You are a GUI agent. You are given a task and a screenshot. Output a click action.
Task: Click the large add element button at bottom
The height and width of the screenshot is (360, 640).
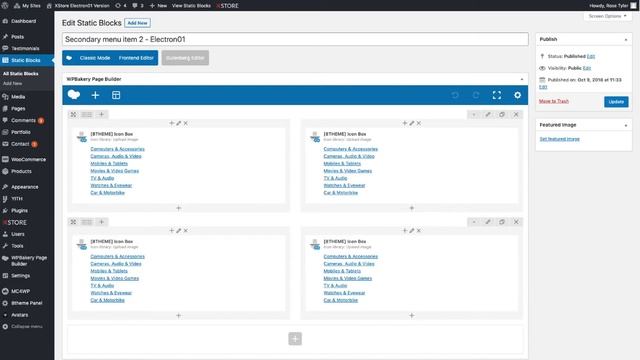295,338
